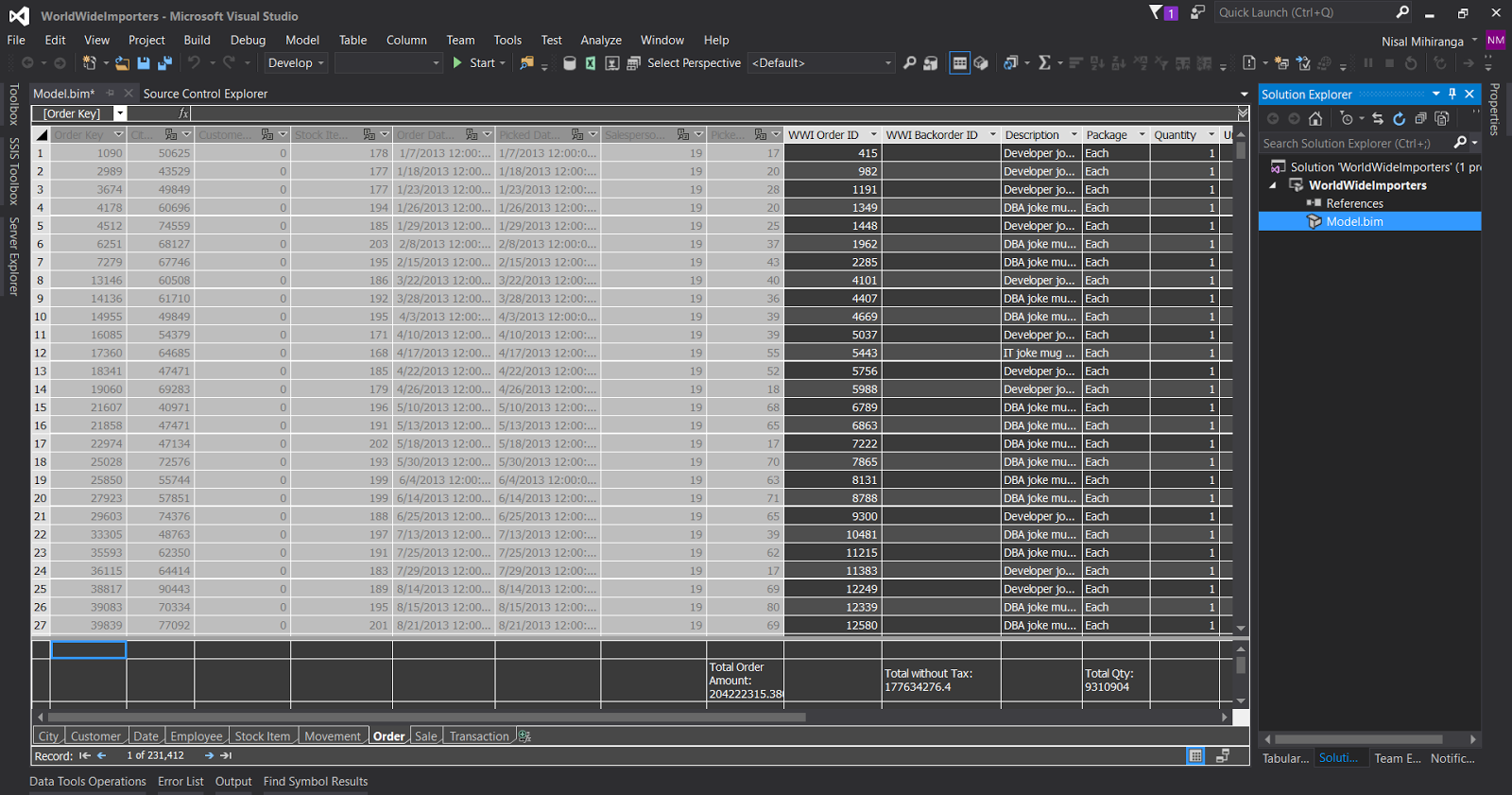The height and width of the screenshot is (795, 1512).
Task: Open the Table menu
Action: click(353, 40)
